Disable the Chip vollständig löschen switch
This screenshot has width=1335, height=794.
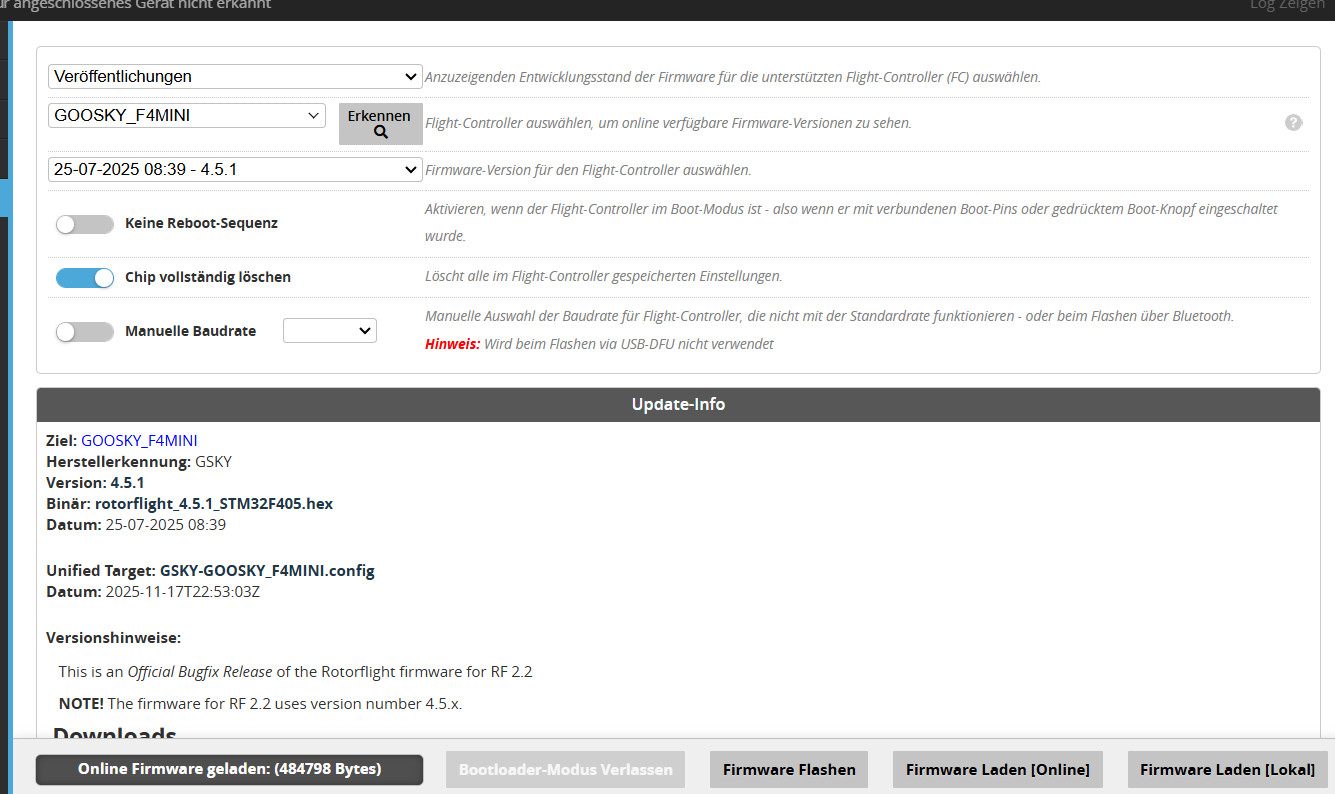84,278
